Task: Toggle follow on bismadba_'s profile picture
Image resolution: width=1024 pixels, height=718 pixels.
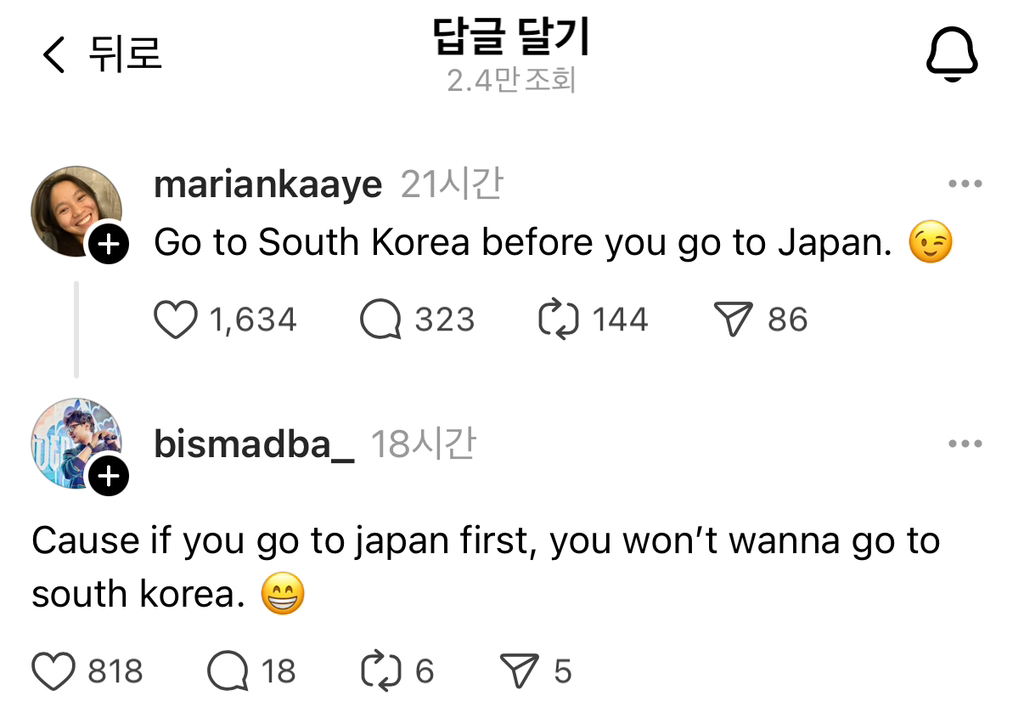Action: tap(108, 477)
